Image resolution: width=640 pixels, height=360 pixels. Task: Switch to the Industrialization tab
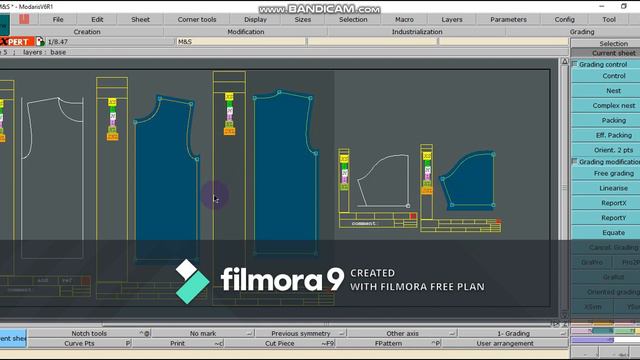(417, 31)
